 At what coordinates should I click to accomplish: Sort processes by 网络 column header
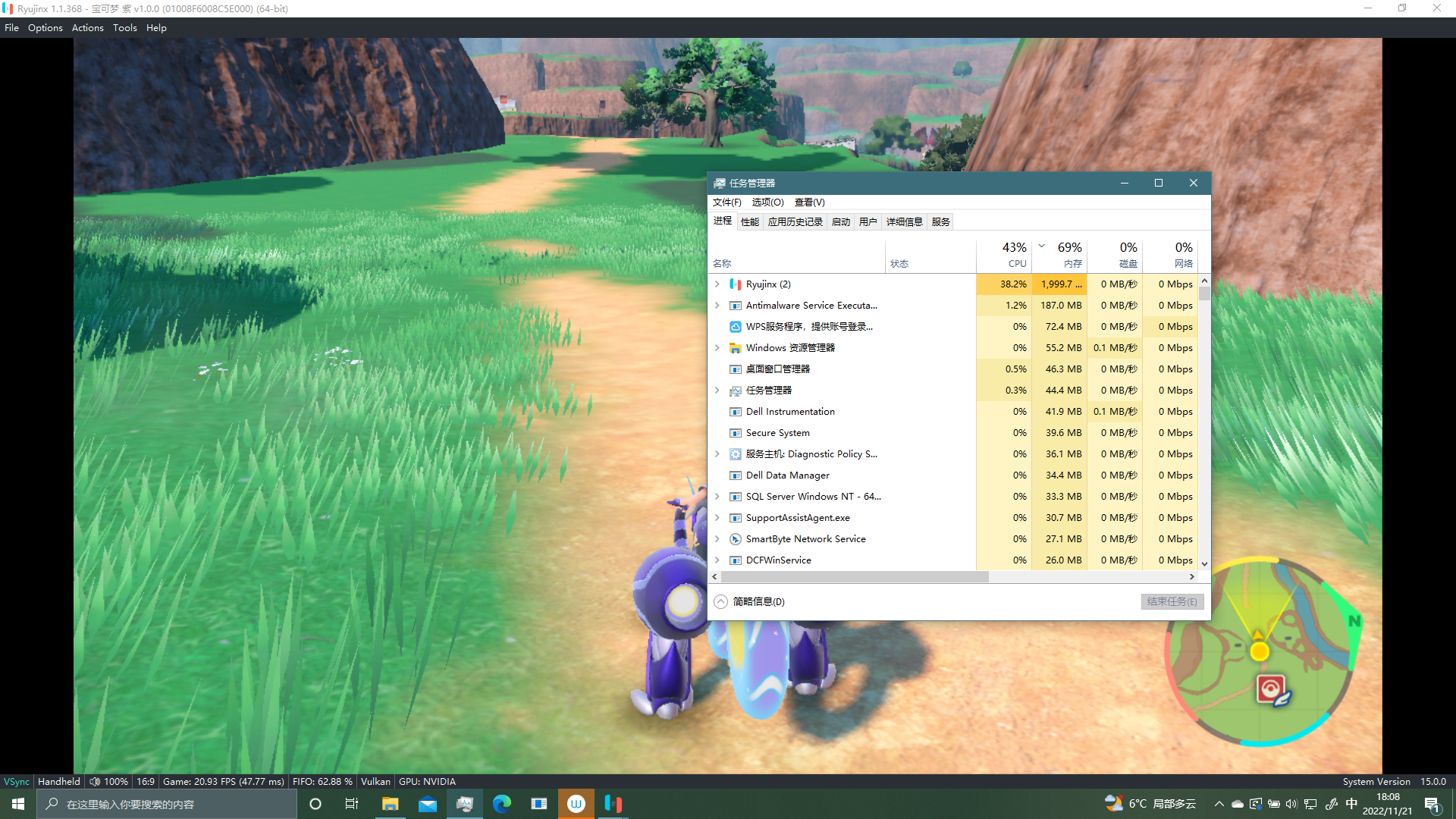[1170, 255]
